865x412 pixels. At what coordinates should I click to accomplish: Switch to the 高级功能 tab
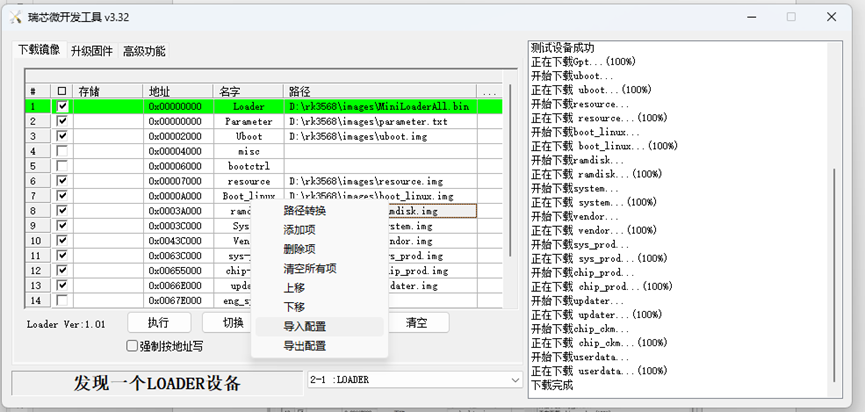pos(144,51)
